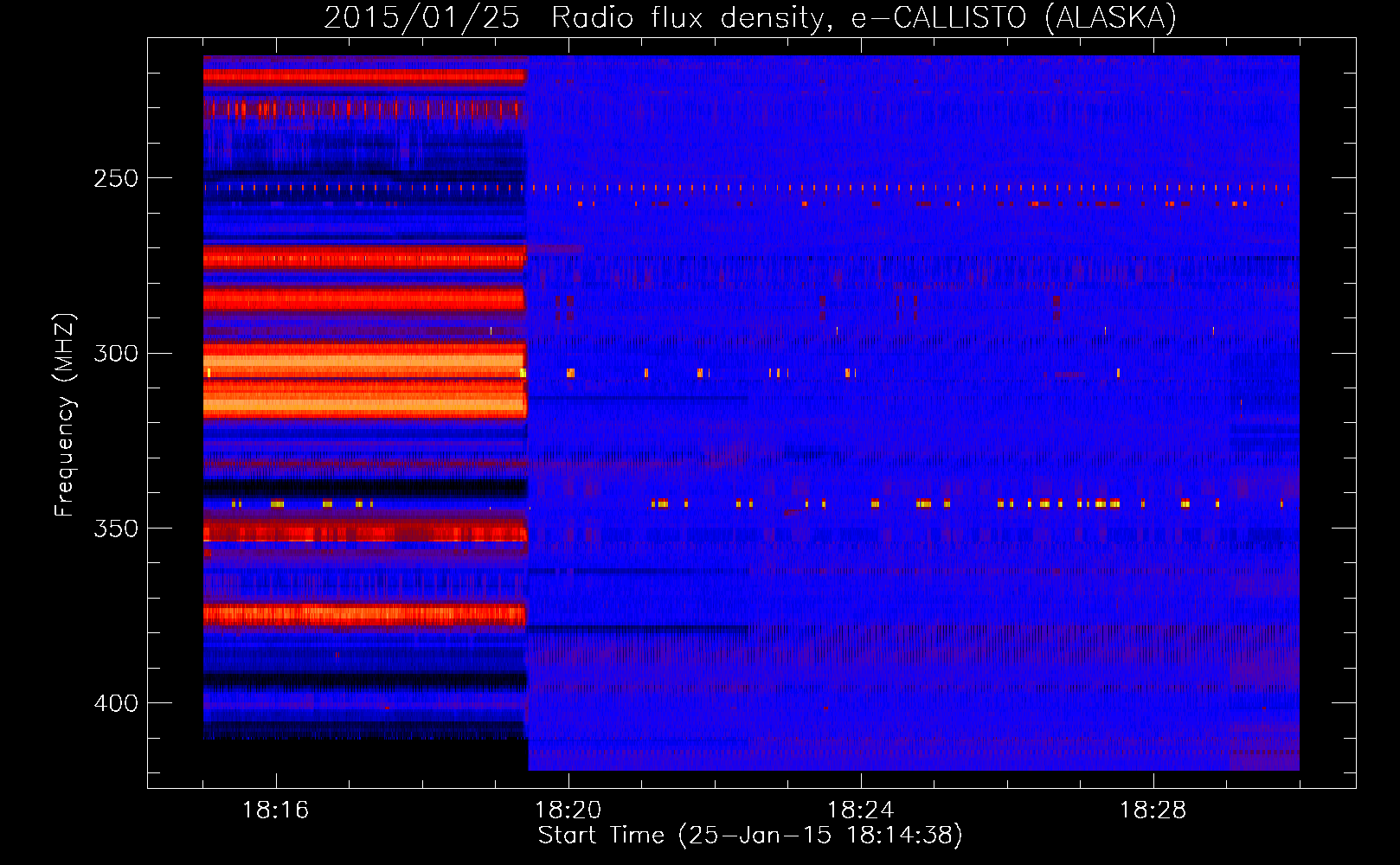Click the 250 frequency tick label
Viewport: 1400px width, 865px height.
[116, 178]
